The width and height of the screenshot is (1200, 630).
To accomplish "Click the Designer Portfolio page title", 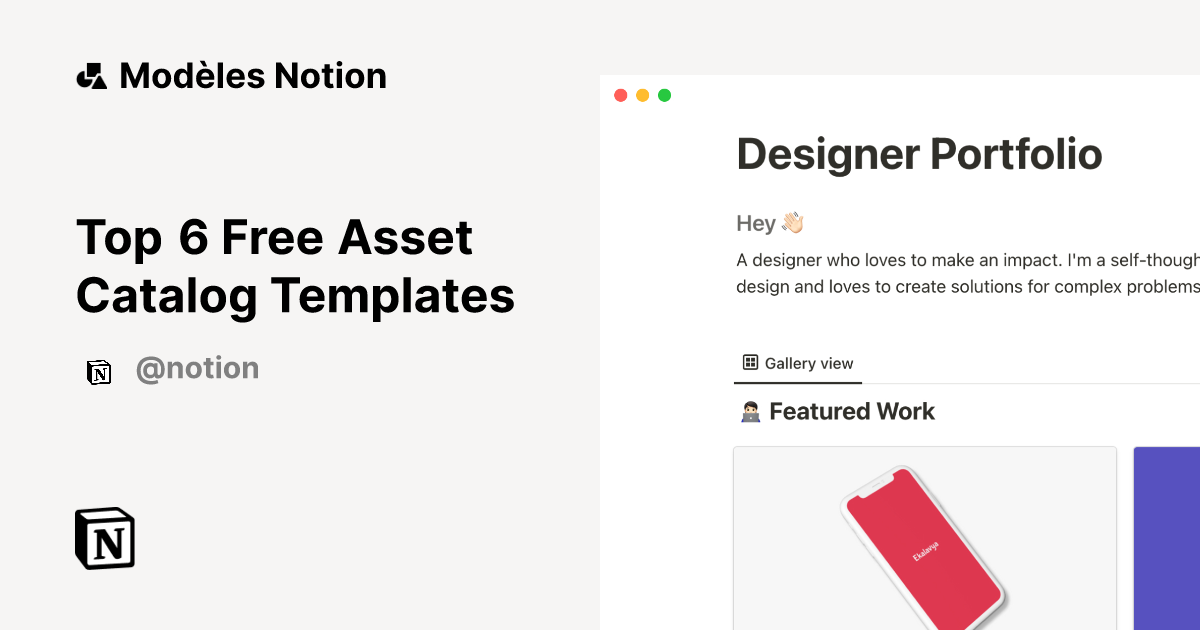I will 919,155.
